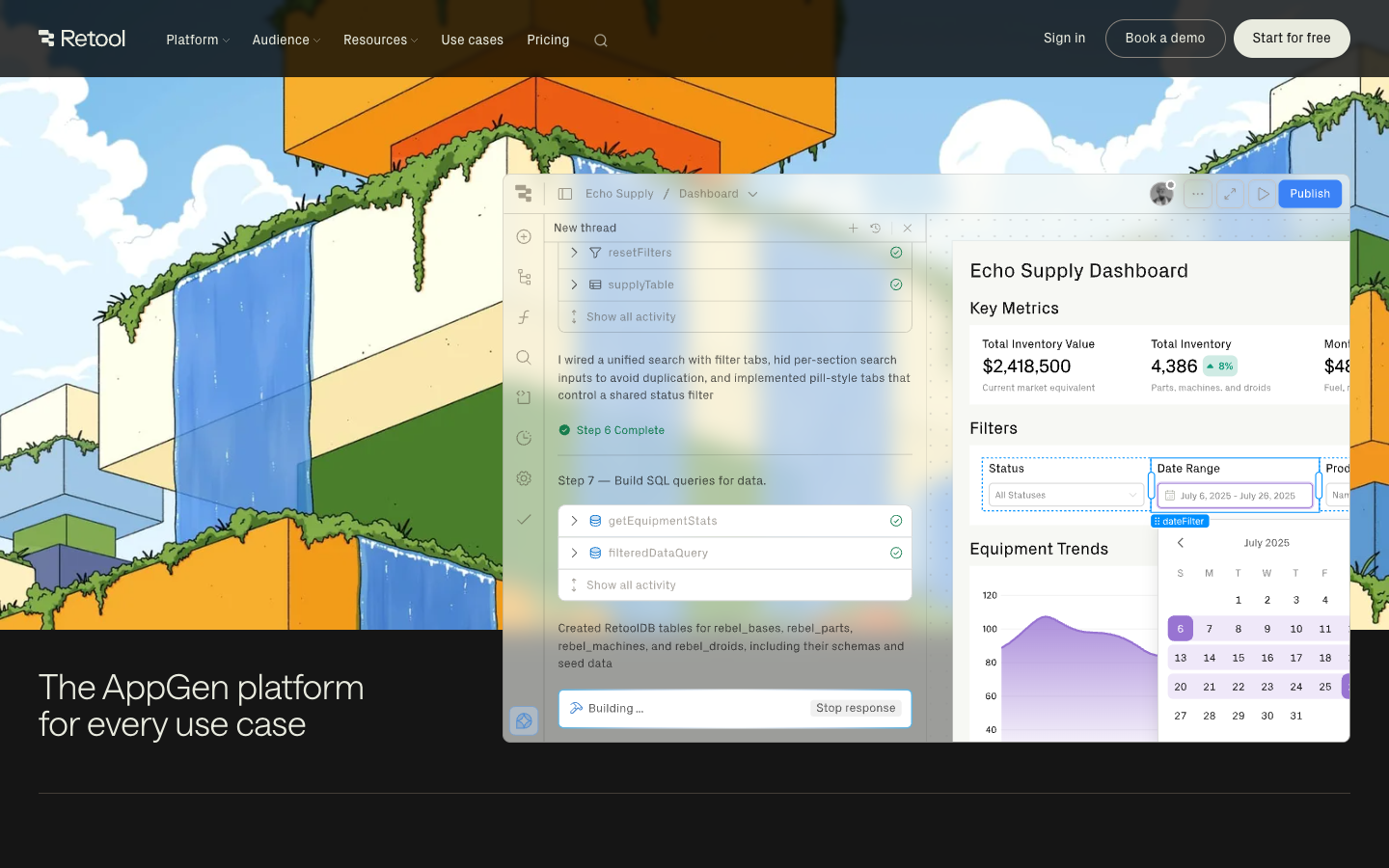Click the Echo Supply breadcrumb

[x=619, y=194]
